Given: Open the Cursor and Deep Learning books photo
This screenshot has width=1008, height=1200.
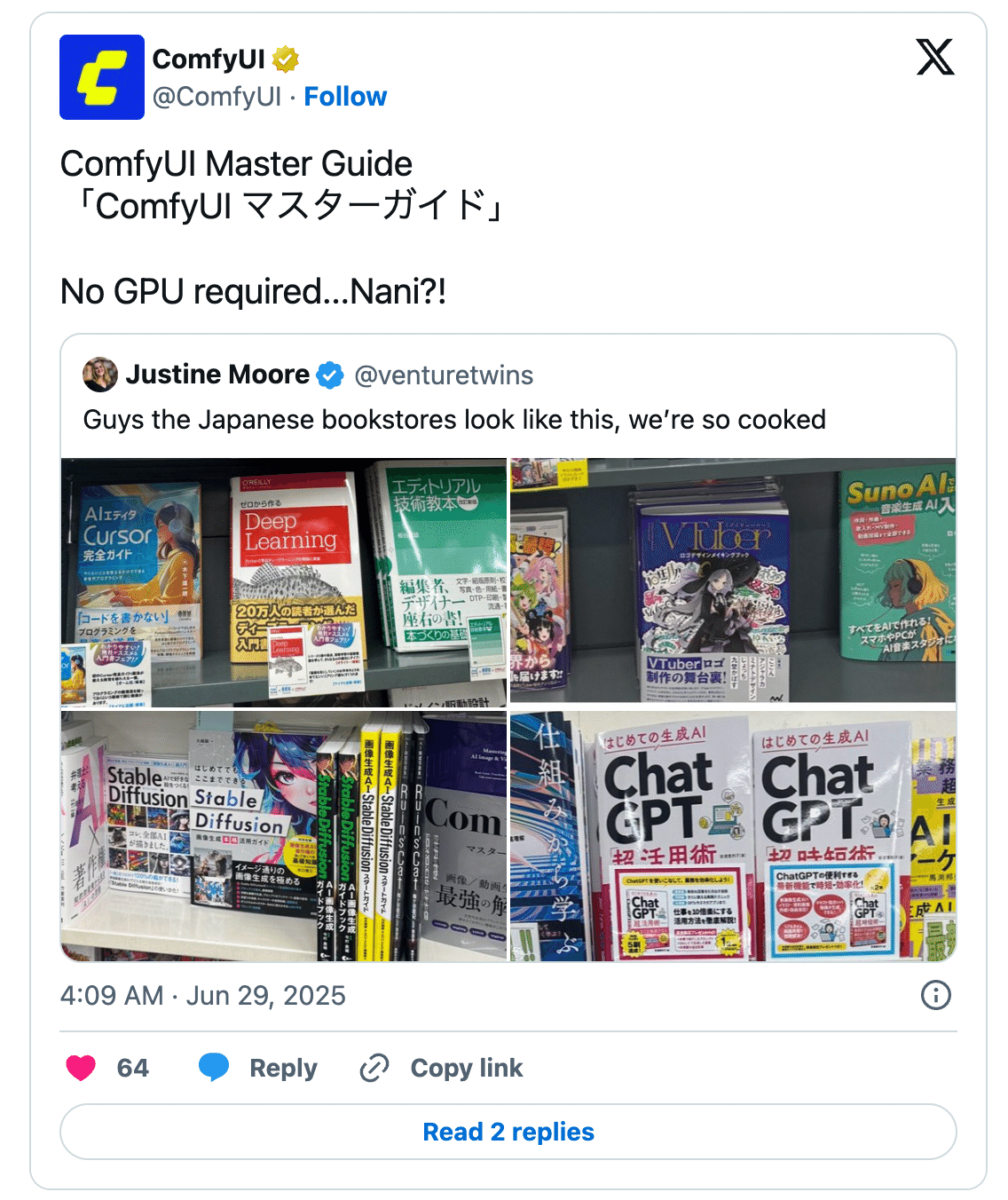Looking at the screenshot, I should tap(284, 582).
